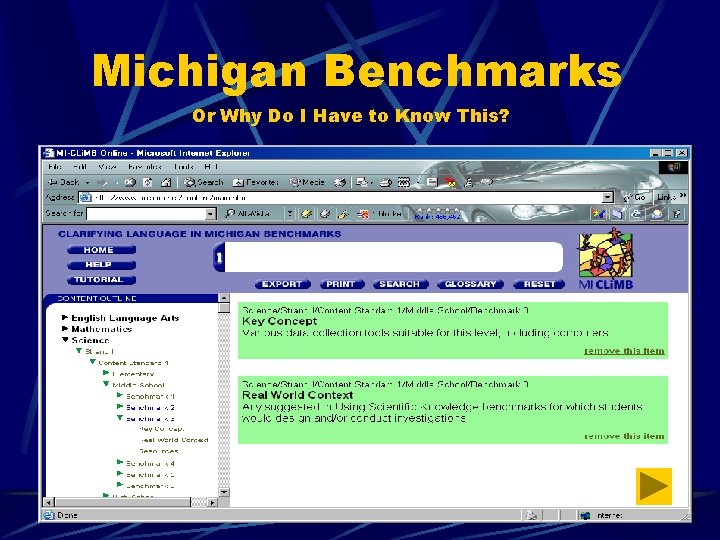Open the Tools menu
The height and width of the screenshot is (540, 720).
(183, 167)
